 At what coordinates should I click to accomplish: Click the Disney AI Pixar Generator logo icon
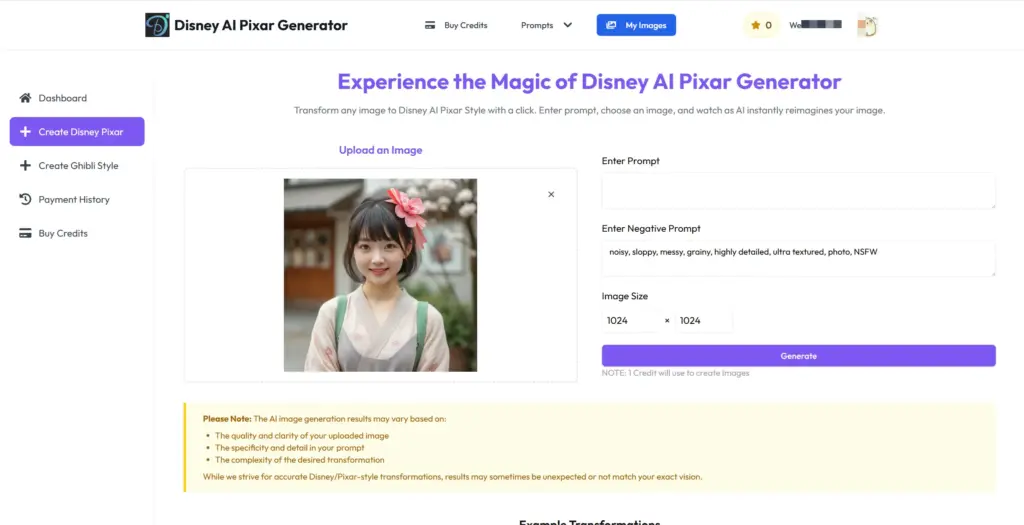[157, 25]
